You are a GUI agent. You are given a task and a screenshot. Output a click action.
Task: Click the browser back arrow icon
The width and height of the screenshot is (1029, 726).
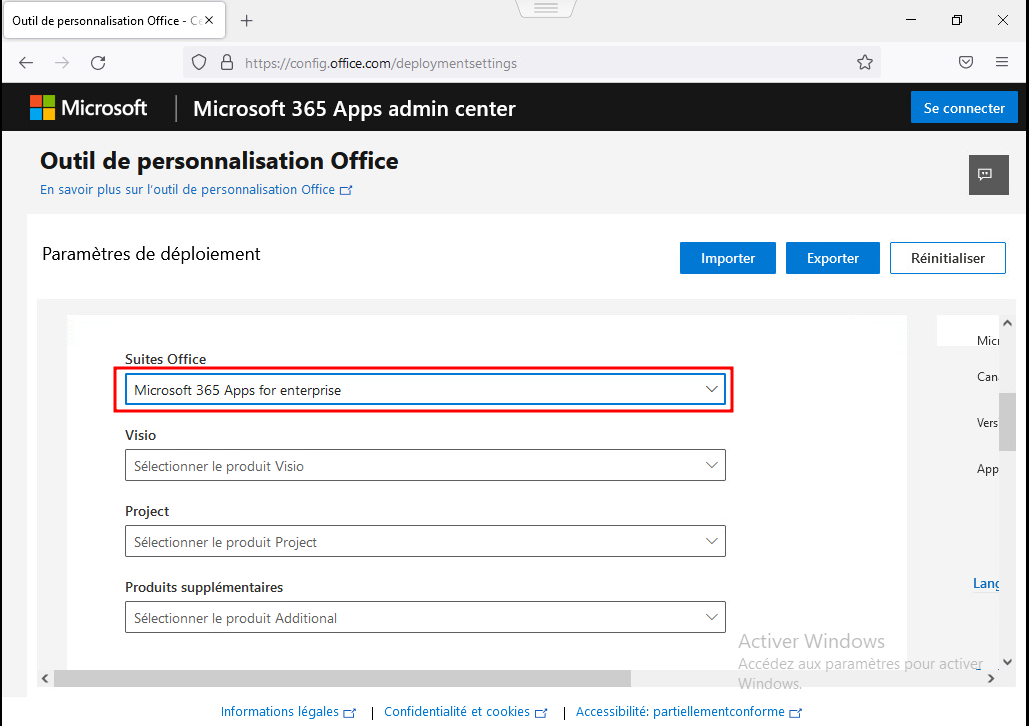click(x=26, y=62)
